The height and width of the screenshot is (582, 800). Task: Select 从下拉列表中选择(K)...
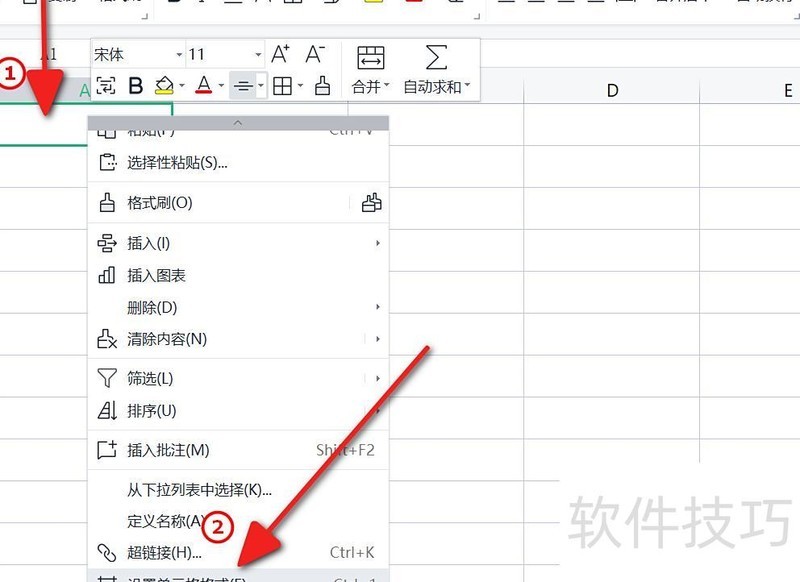238,490
